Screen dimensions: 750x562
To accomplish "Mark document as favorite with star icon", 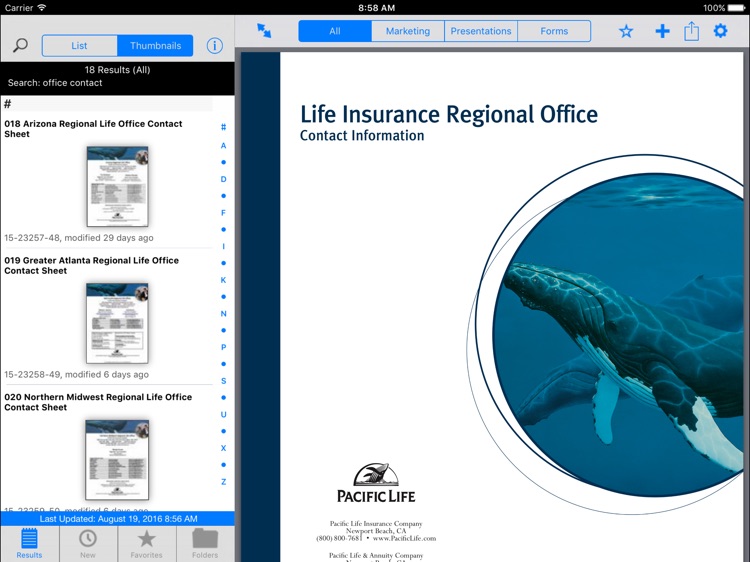I will (626, 31).
